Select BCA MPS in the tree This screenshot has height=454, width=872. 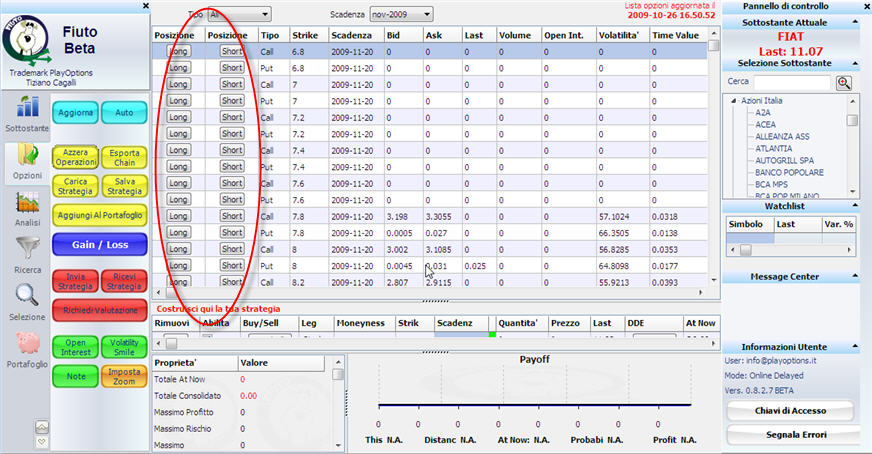click(x=771, y=185)
